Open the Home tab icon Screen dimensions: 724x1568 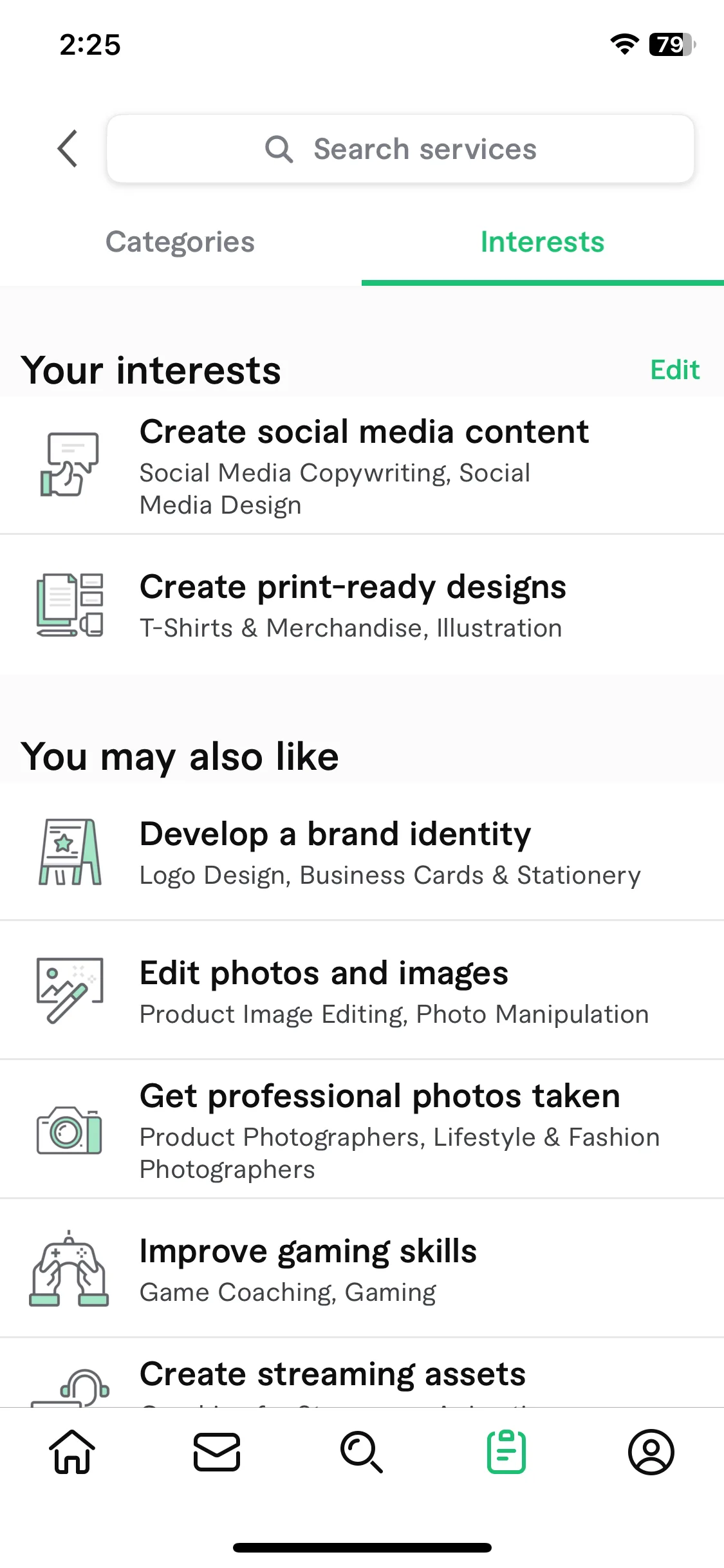pos(72,1452)
